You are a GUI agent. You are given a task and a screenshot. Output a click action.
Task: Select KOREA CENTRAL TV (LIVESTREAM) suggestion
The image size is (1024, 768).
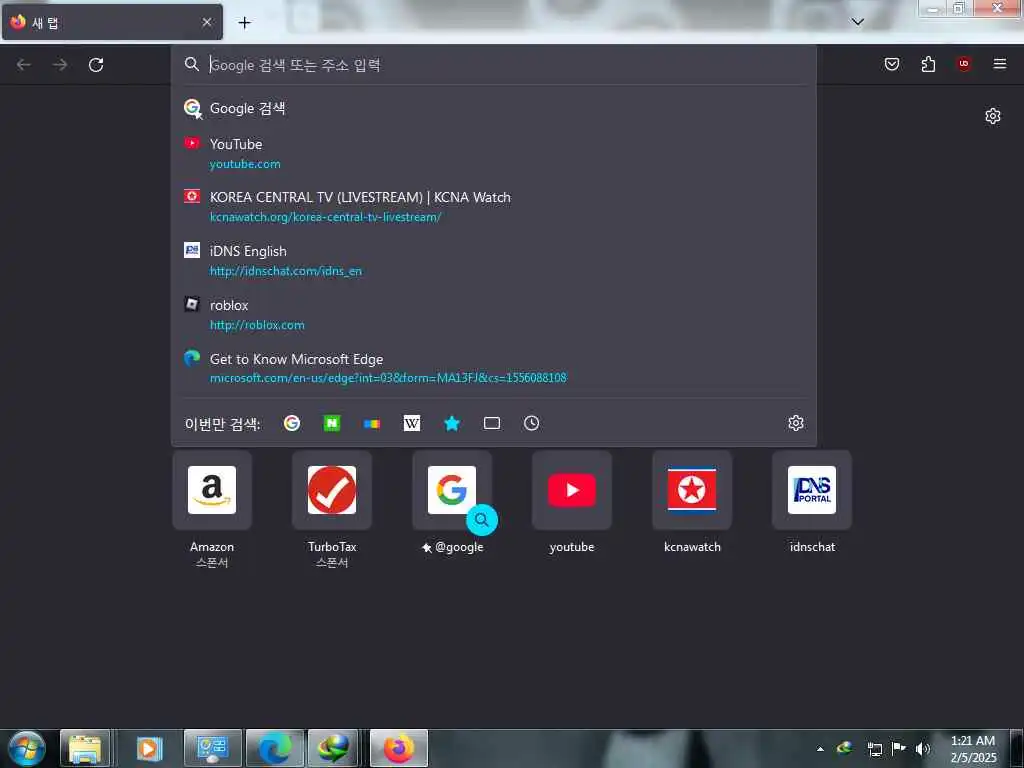tap(494, 206)
